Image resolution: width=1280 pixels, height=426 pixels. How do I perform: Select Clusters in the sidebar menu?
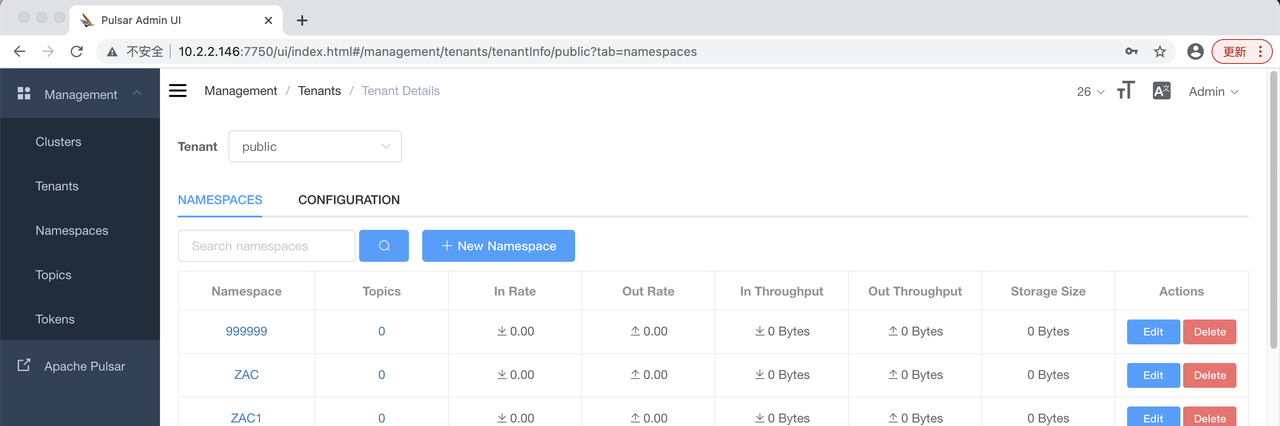(59, 142)
